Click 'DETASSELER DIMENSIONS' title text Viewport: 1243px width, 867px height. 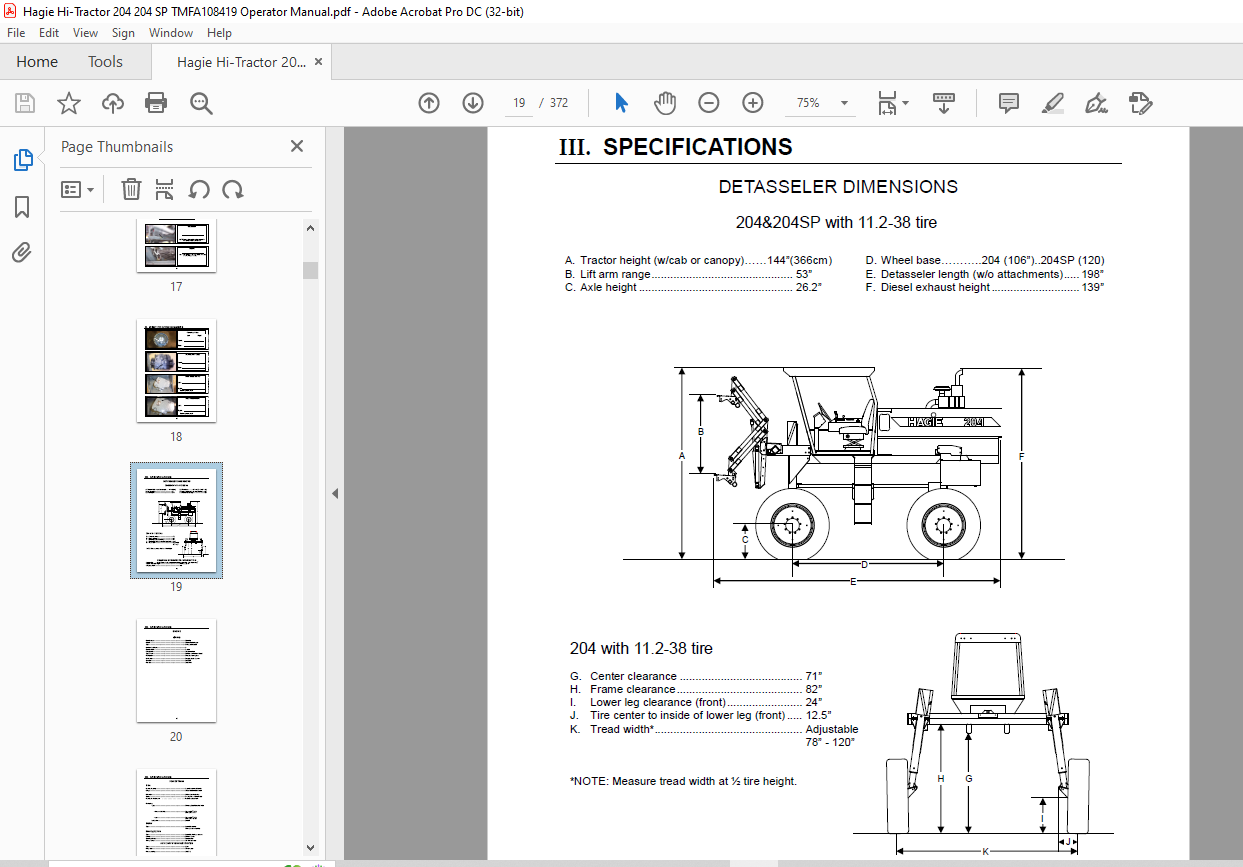tap(838, 187)
